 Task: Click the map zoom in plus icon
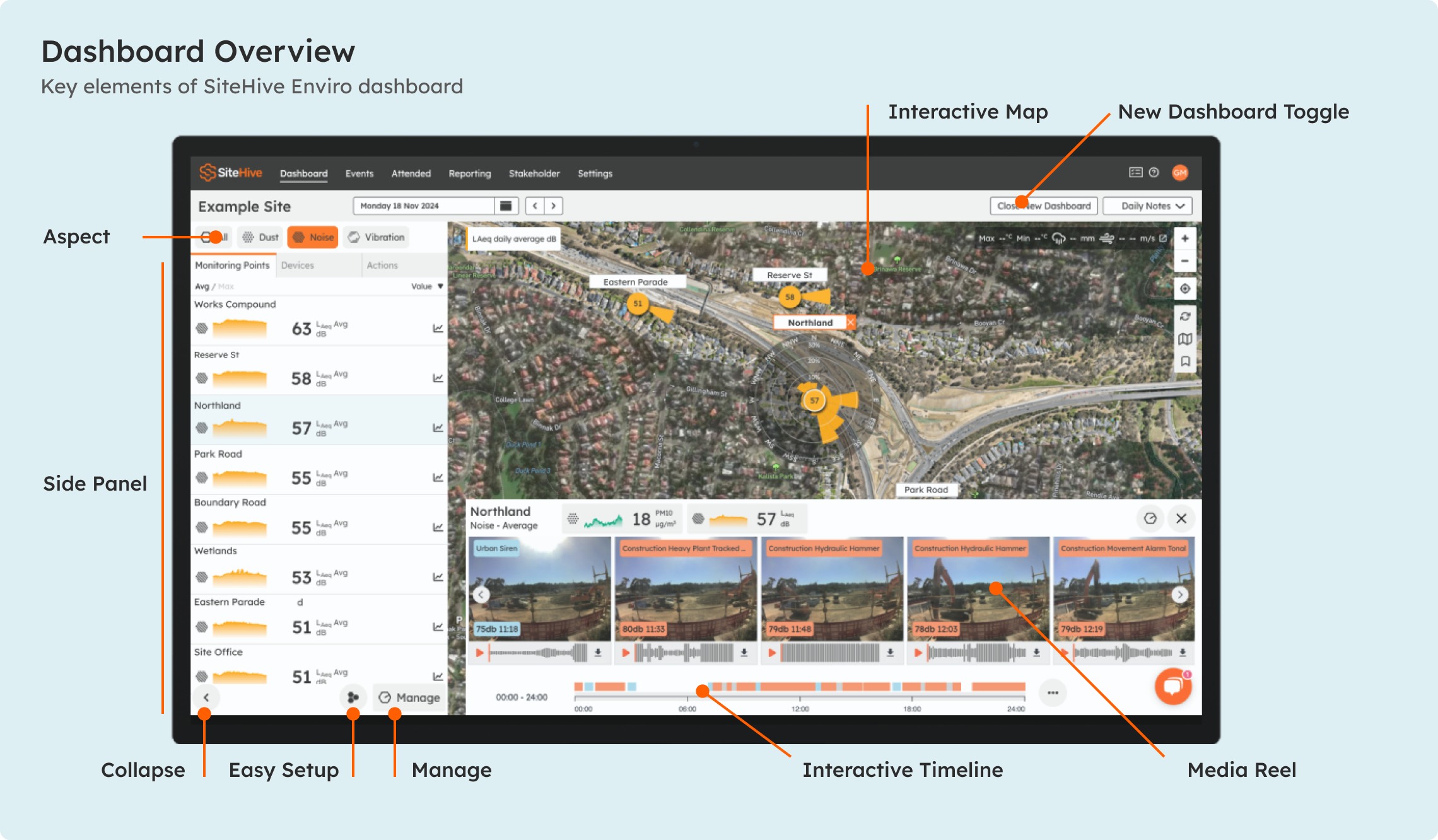(1185, 238)
